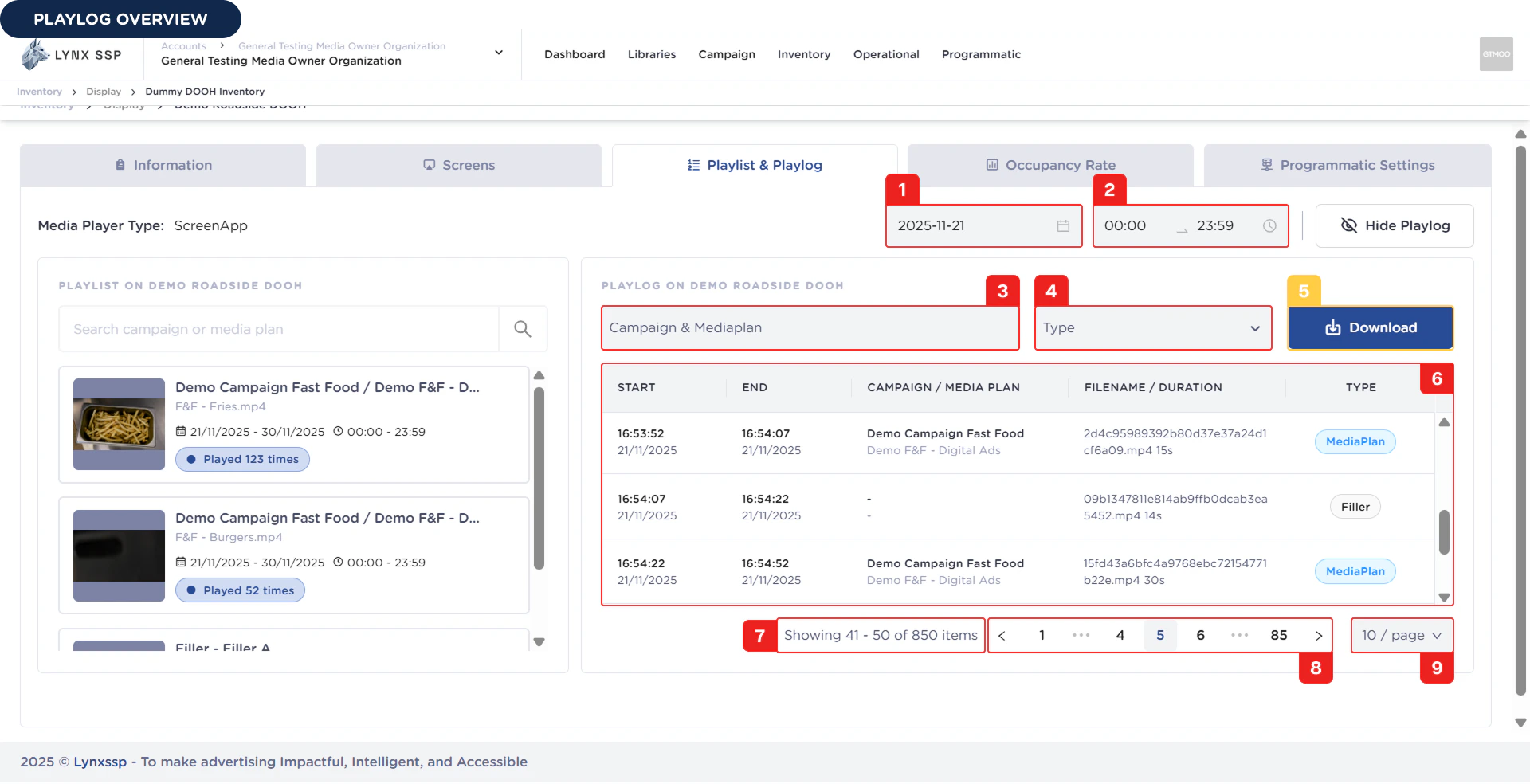Click the playlist scrollbar down arrow
Viewport: 1530px width, 784px height.
[539, 642]
